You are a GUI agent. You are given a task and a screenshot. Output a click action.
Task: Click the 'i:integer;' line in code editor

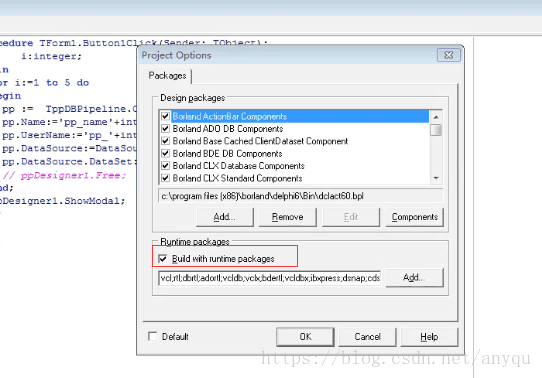click(51, 56)
